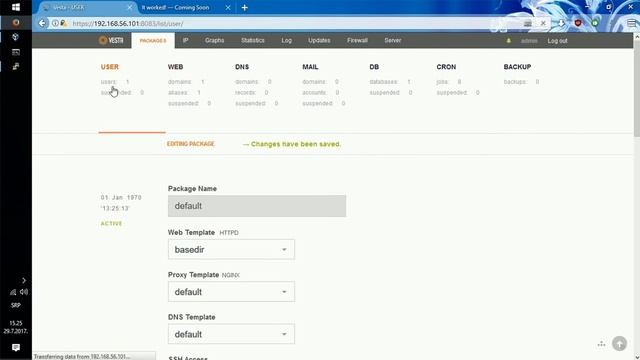Viewport: 640px width, 360px height.
Task: Open the Firewall menu item
Action: pyautogui.click(x=358, y=40)
